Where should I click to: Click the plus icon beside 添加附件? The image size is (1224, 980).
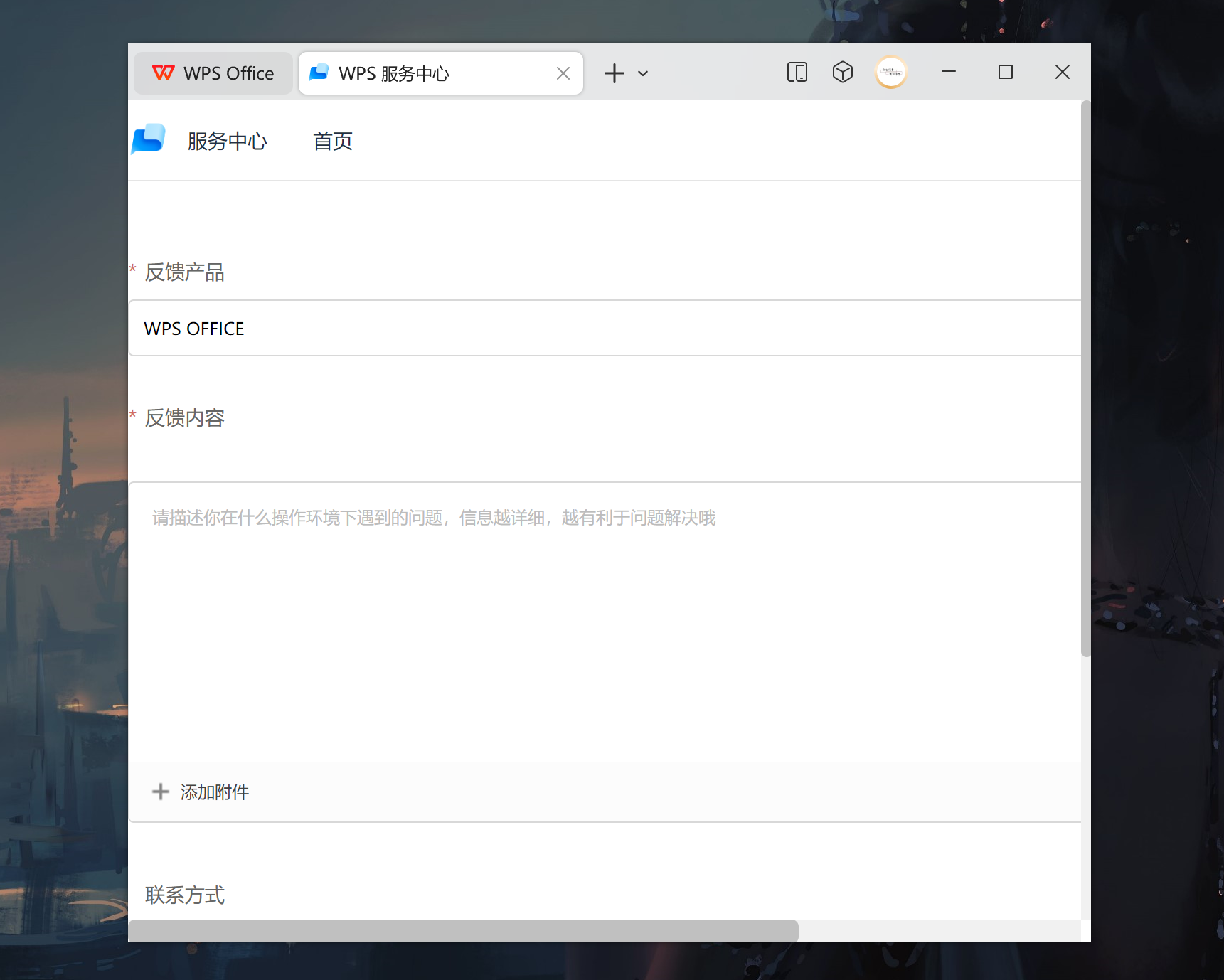click(161, 792)
